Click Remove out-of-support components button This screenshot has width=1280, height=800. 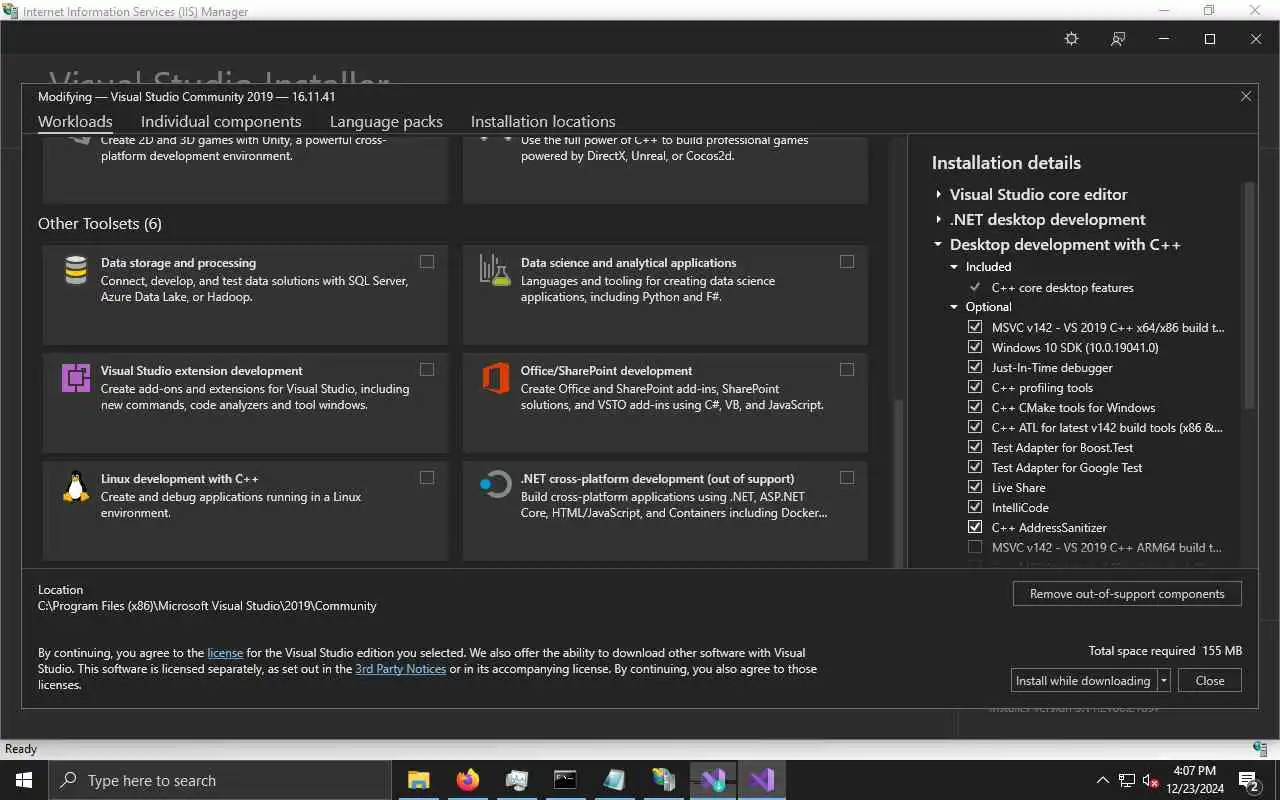tap(1127, 594)
